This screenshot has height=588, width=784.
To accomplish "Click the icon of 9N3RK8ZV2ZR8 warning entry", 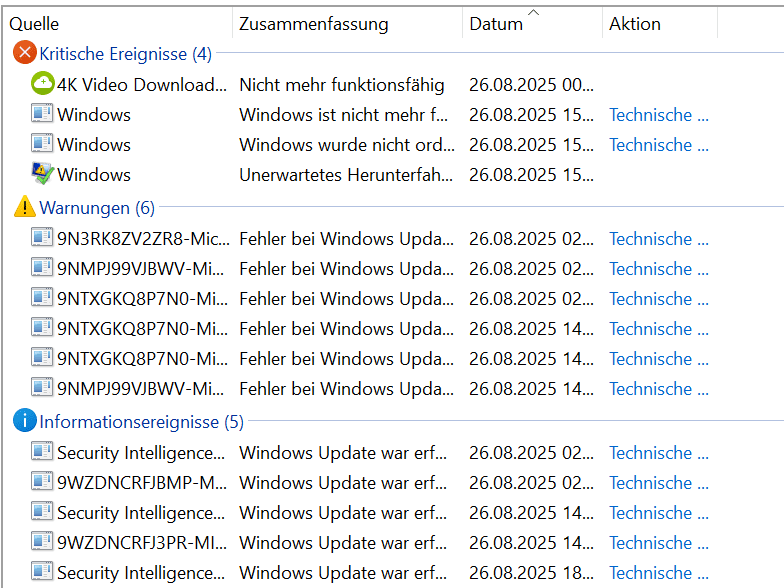I will (x=42, y=239).
